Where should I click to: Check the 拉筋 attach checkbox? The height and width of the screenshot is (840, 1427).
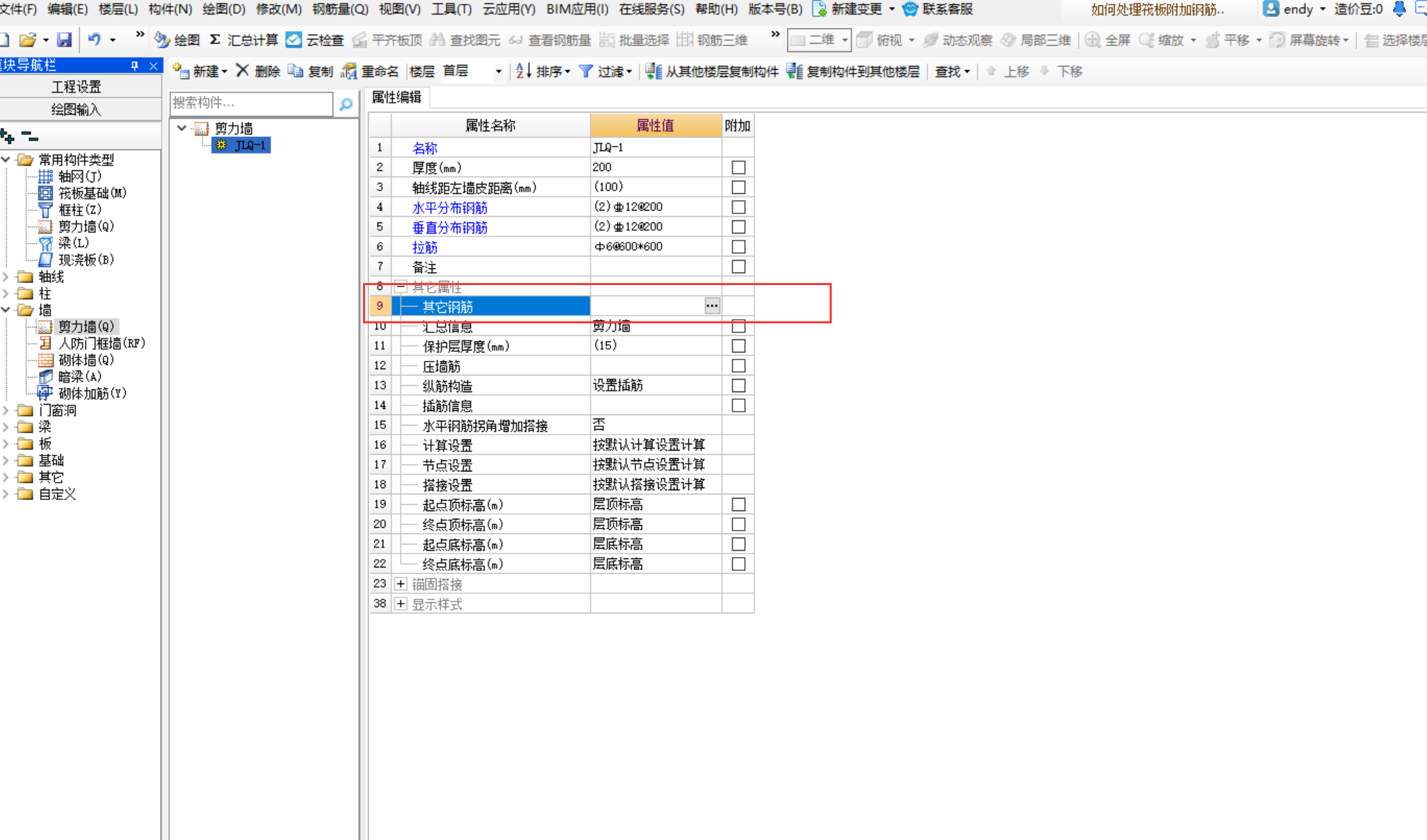739,247
